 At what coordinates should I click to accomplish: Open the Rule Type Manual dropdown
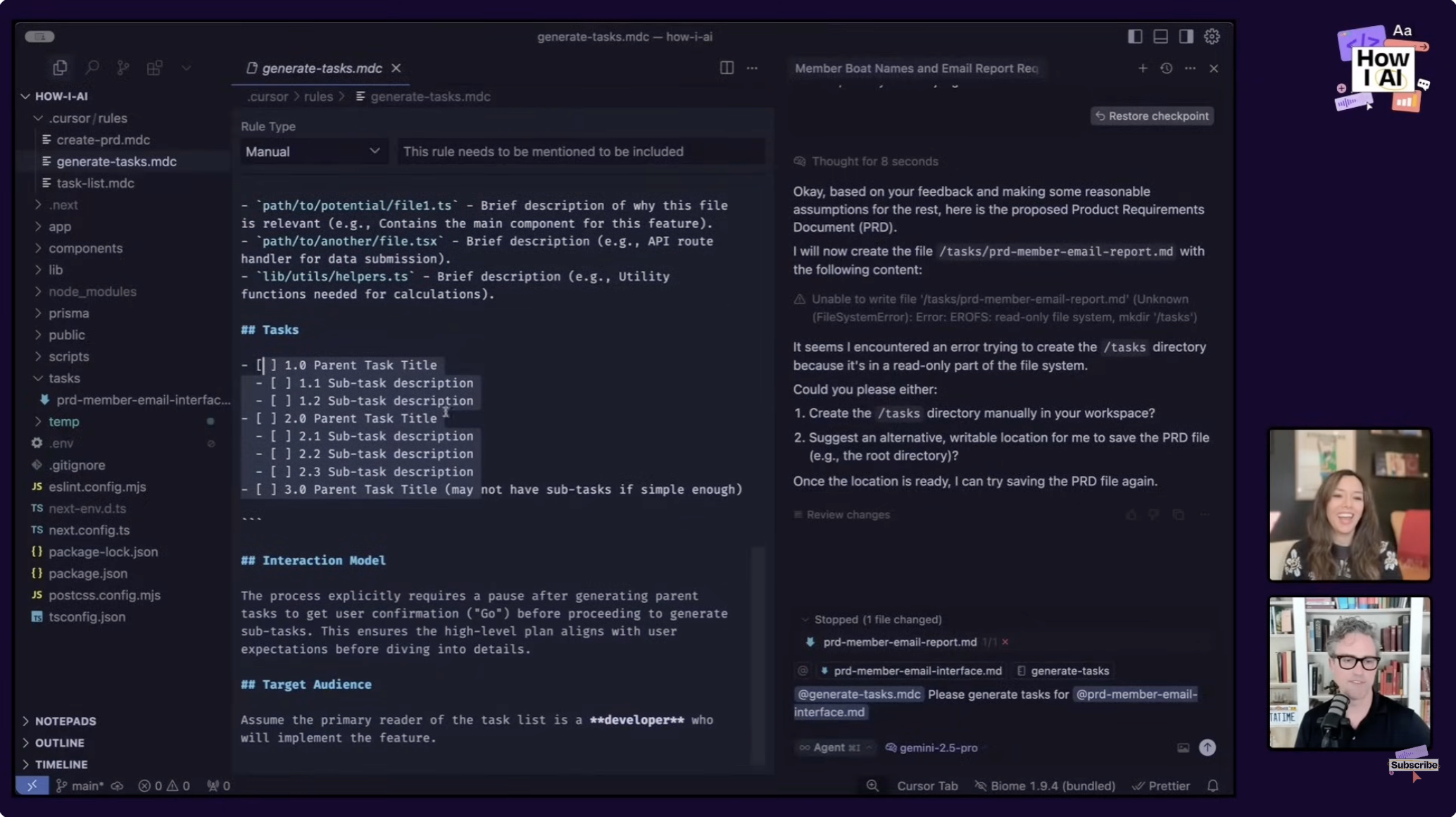(313, 151)
